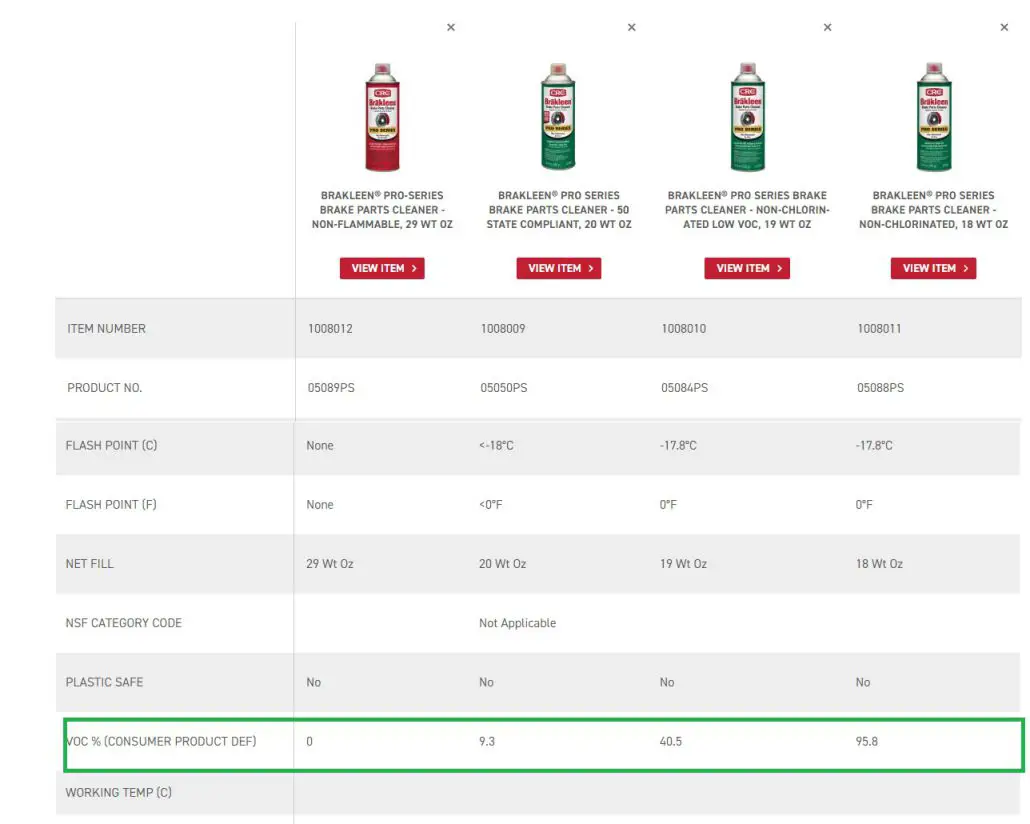Select the NSF CATEGORY CODE row label
The image size is (1030, 824).
tap(123, 623)
